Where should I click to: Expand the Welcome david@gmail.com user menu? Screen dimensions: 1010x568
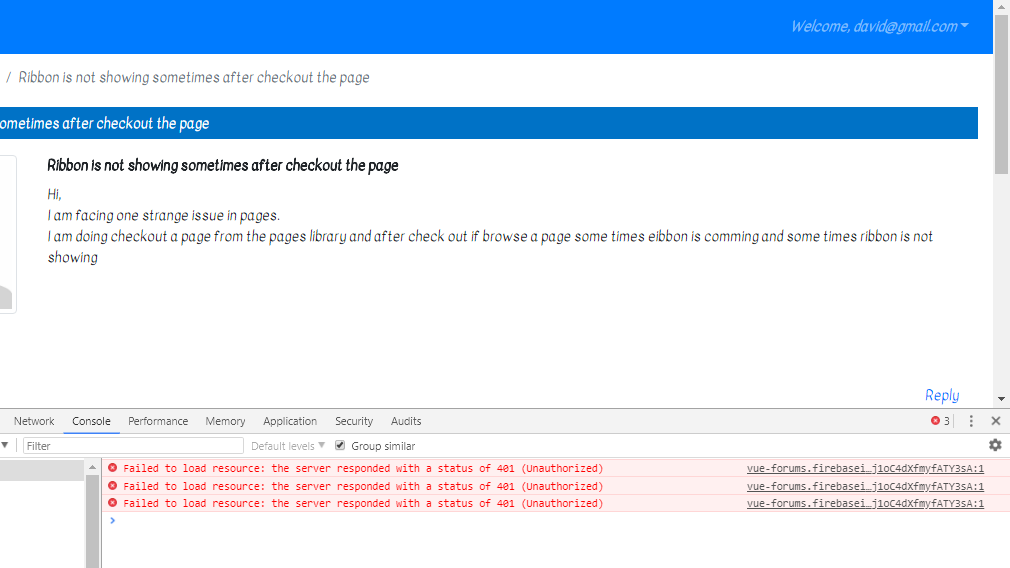click(x=878, y=27)
